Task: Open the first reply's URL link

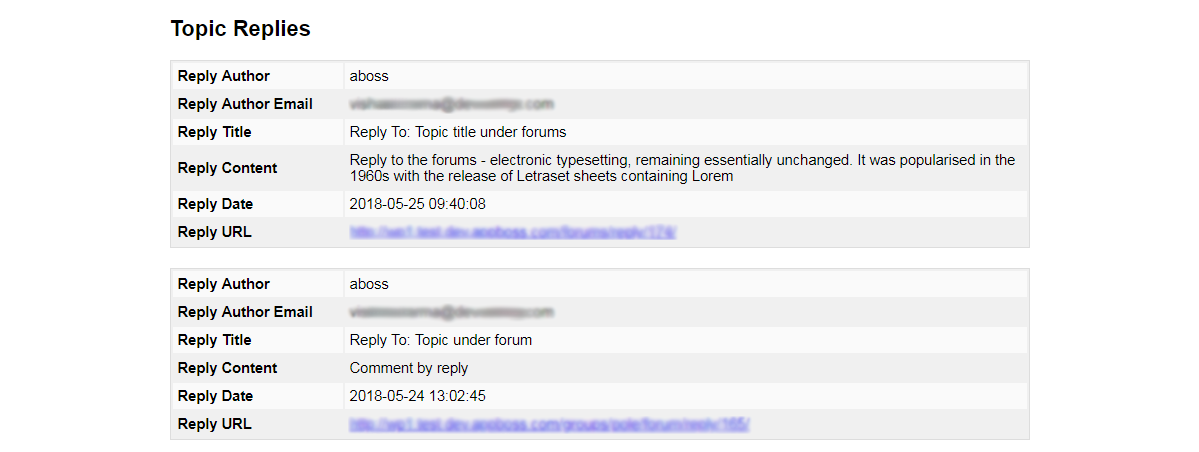Action: pos(513,232)
